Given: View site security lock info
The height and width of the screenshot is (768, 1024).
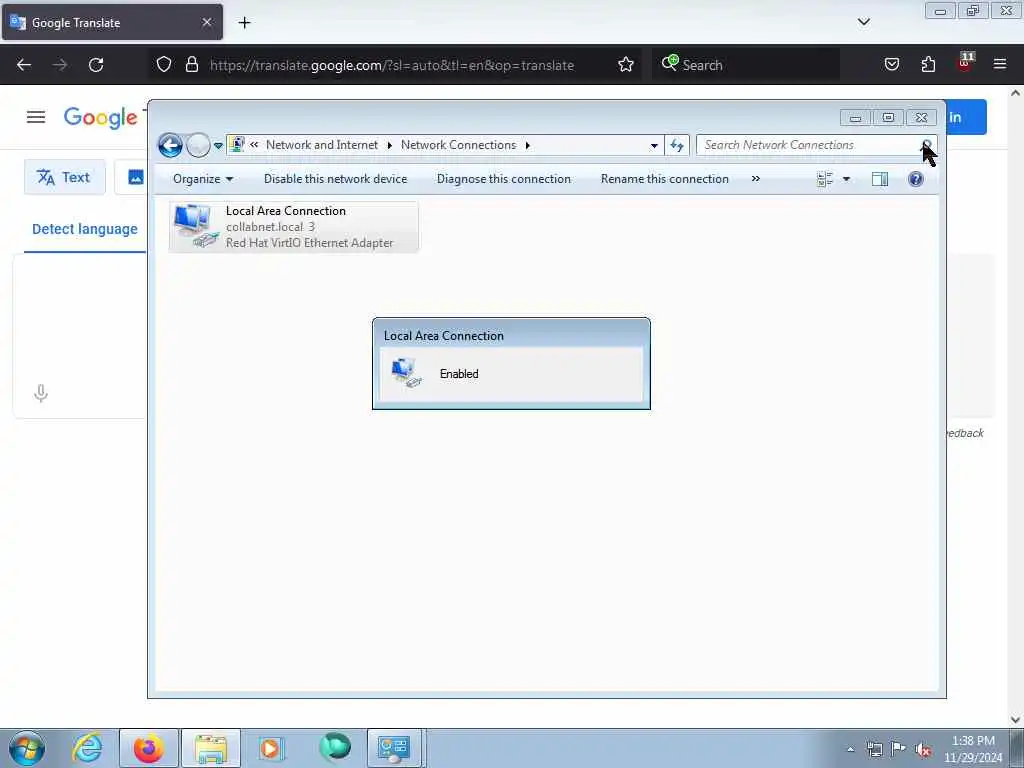Looking at the screenshot, I should [191, 65].
